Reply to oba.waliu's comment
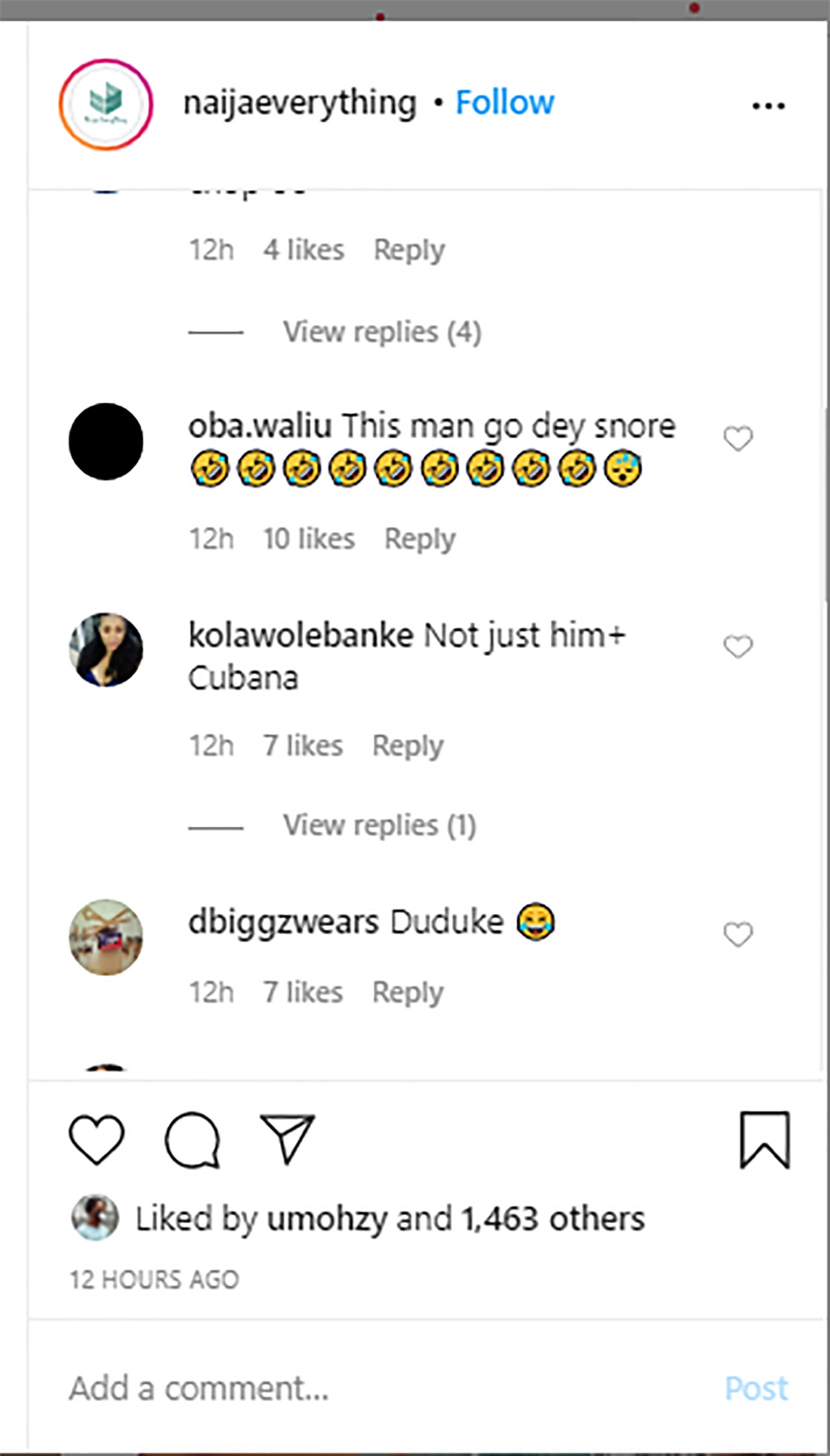This screenshot has width=830, height=1456. 420,539
